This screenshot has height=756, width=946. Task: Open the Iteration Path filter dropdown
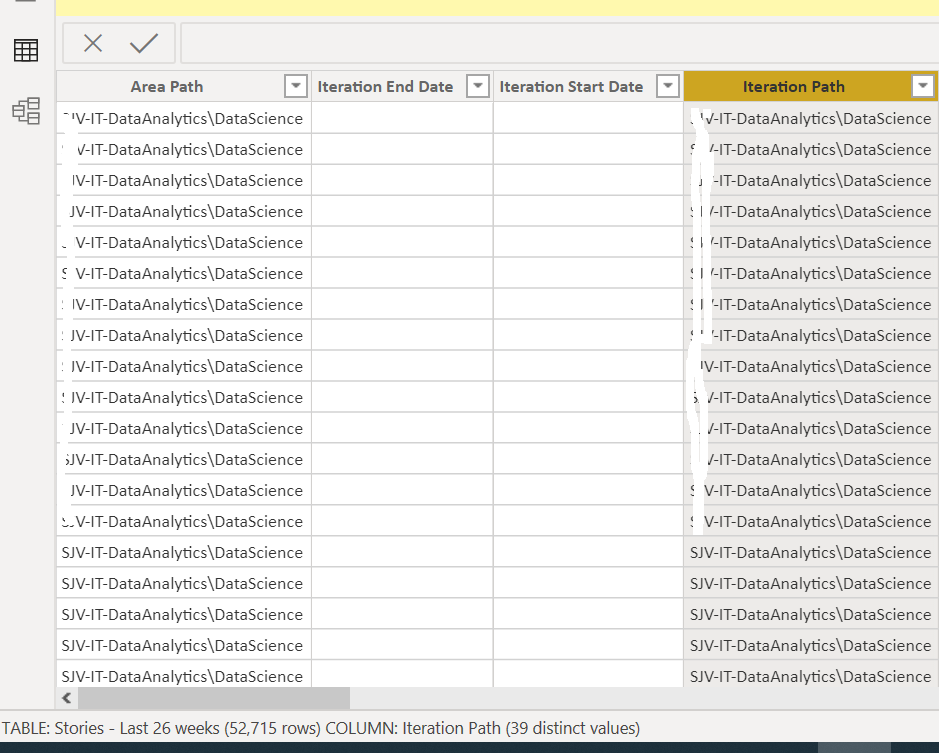922,86
